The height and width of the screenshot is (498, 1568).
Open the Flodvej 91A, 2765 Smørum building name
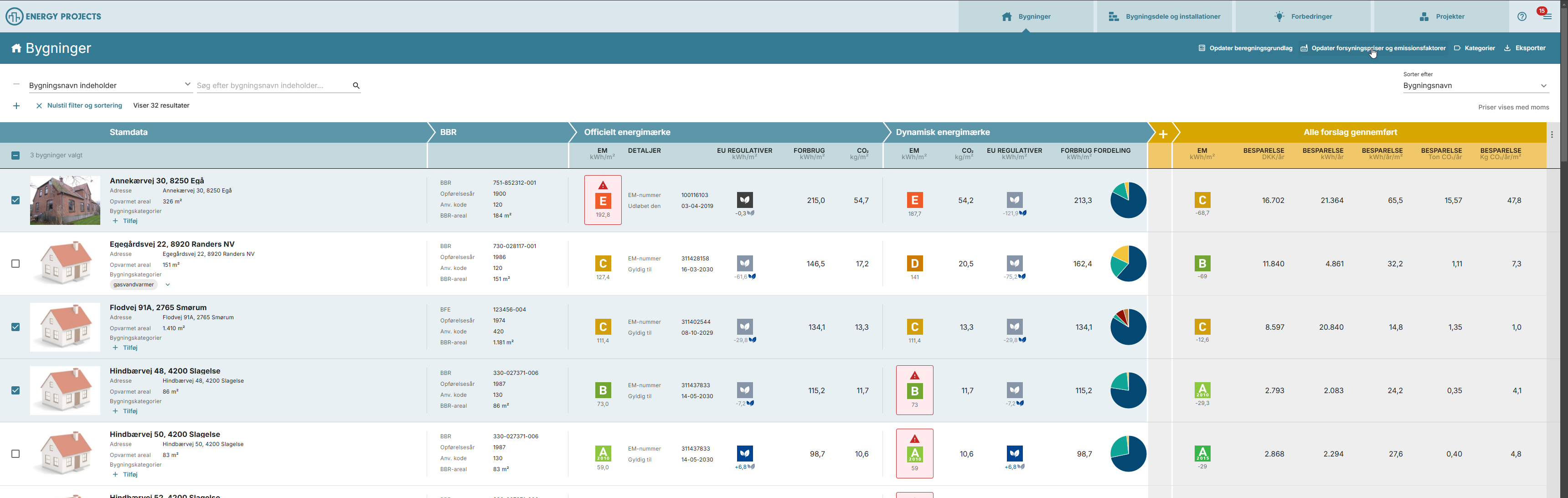pos(158,307)
